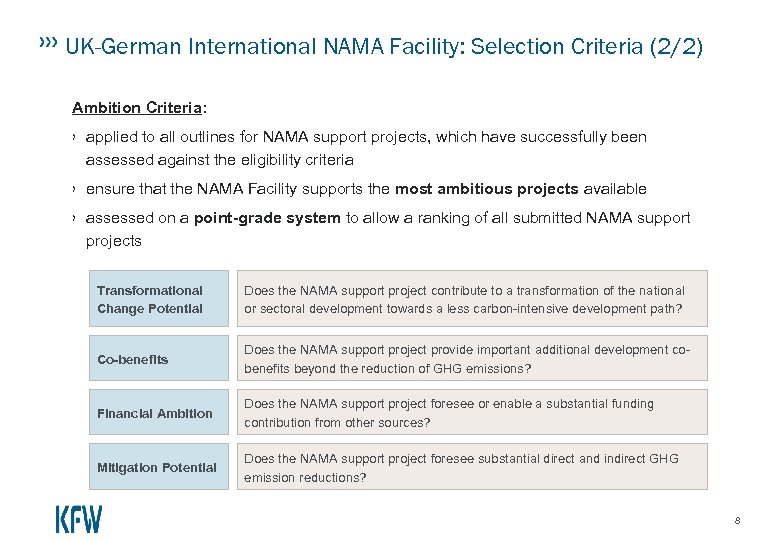Screen dimensions: 780x540
Task: Click the third bullet chevron 'assessed on'
Action: (75, 218)
